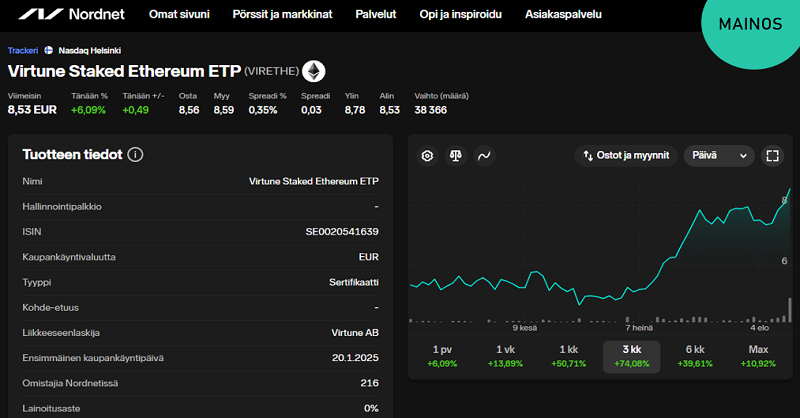The width and height of the screenshot is (800, 418).
Task: Open the Päivä interval dropdown
Action: [x=719, y=156]
